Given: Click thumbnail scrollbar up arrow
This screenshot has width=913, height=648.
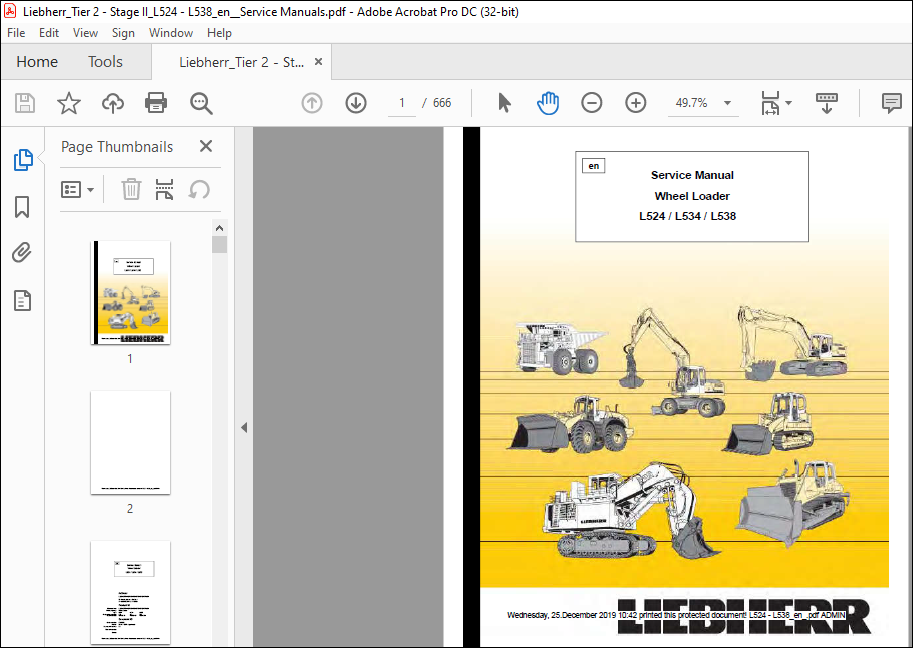Looking at the screenshot, I should coord(220,228).
